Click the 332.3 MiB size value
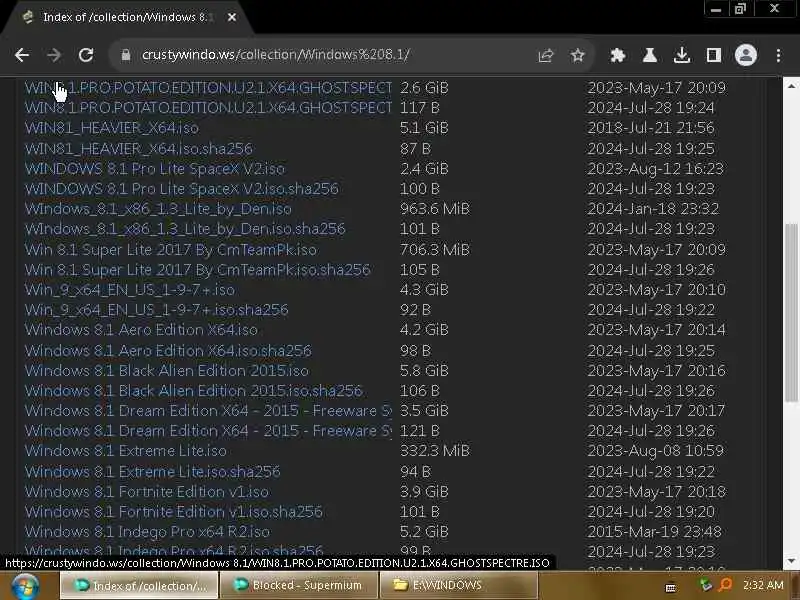The width and height of the screenshot is (800, 600). tap(435, 451)
